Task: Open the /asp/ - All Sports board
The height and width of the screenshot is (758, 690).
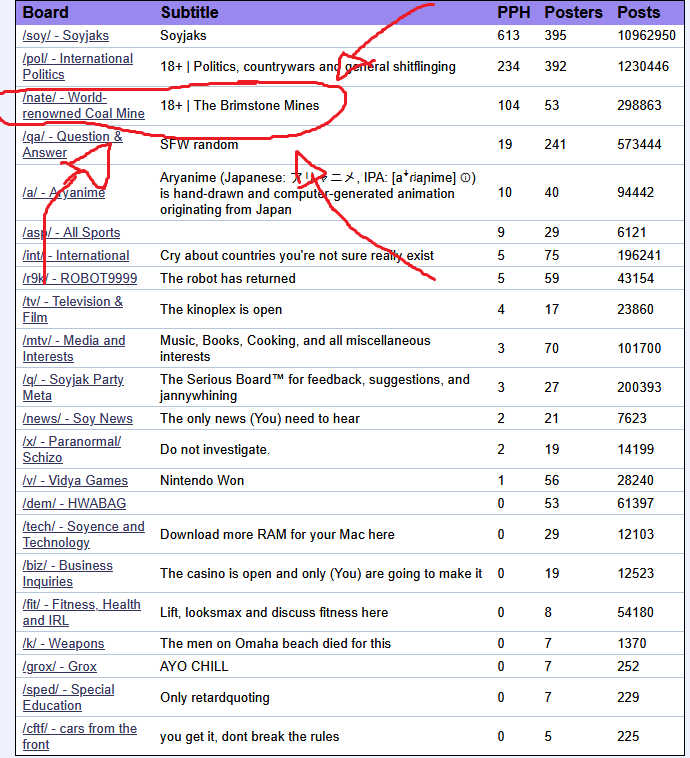Action: click(71, 233)
